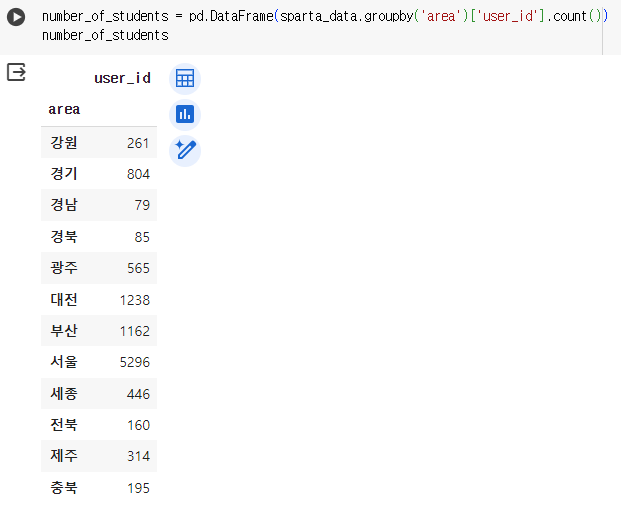Click the value 314
This screenshot has height=511, width=621.
[x=138, y=456]
